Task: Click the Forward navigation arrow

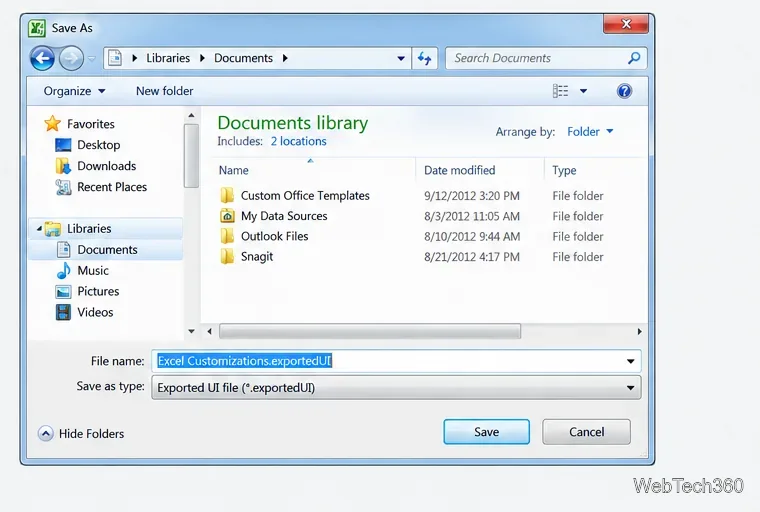Action: pos(71,59)
